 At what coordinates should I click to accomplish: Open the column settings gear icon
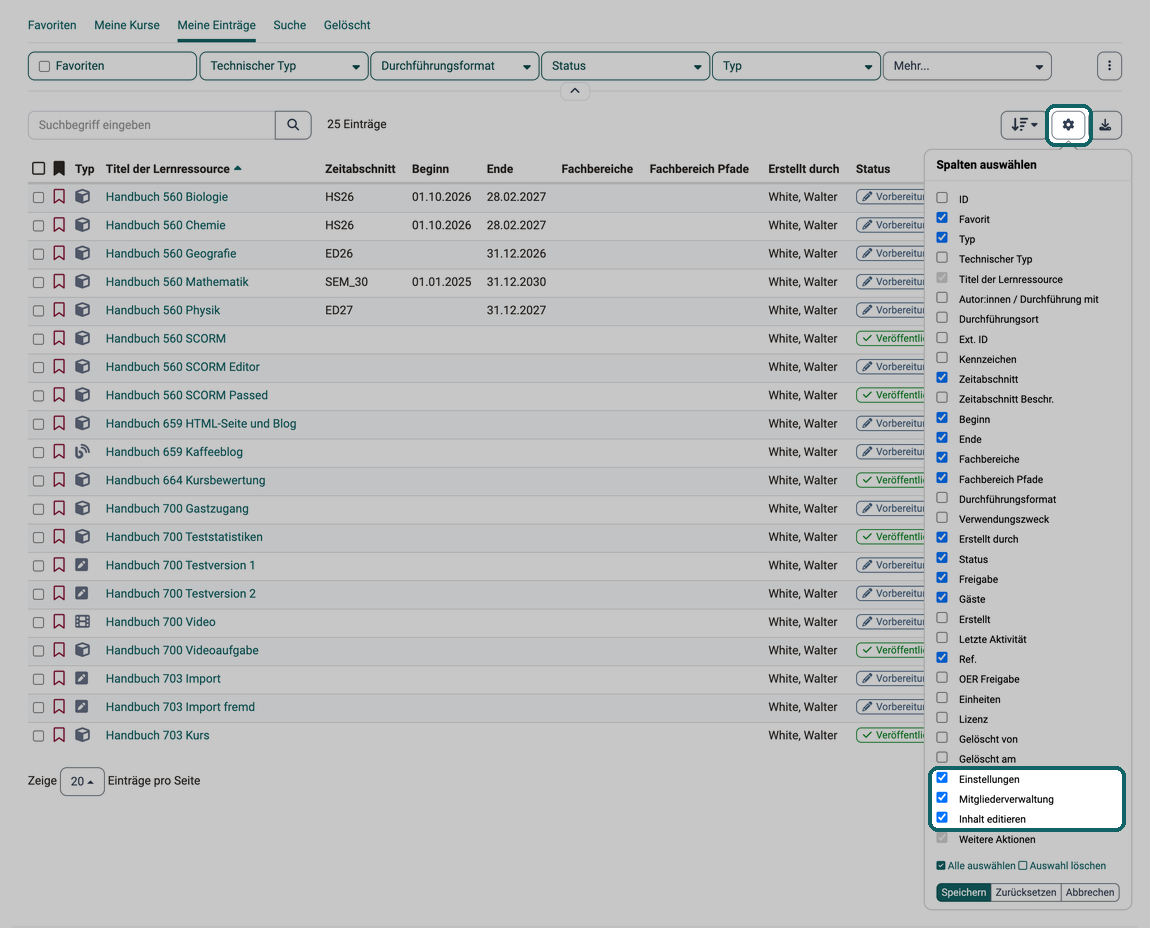point(1068,125)
